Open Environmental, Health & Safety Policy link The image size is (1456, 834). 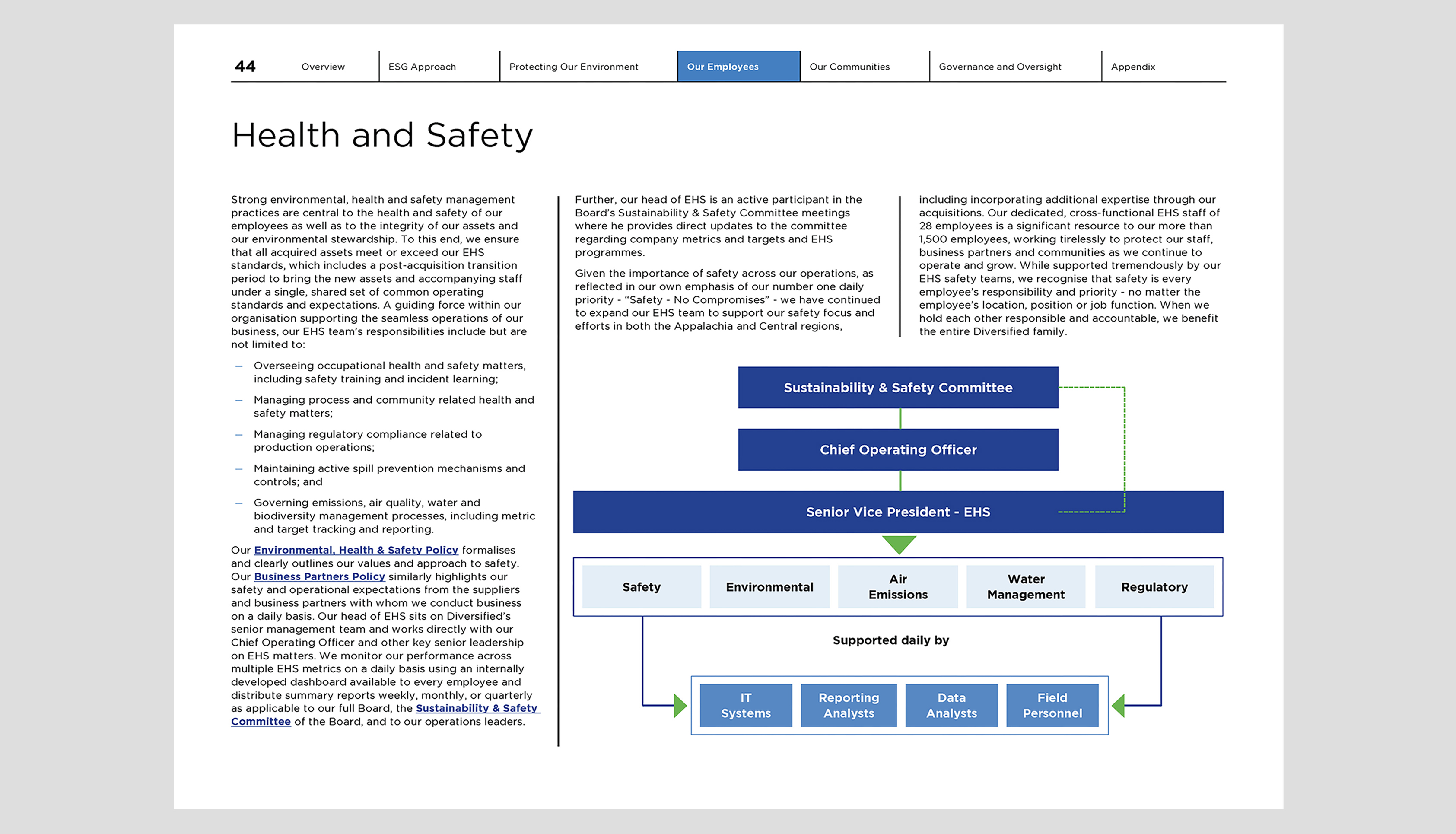[356, 550]
